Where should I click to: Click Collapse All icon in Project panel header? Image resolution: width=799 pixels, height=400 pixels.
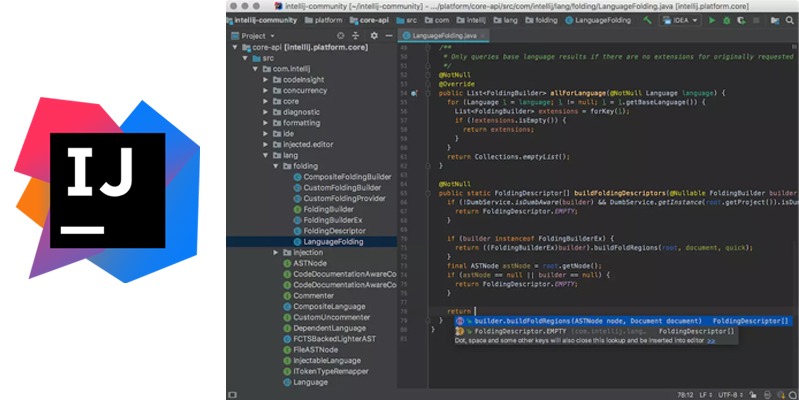pos(356,36)
